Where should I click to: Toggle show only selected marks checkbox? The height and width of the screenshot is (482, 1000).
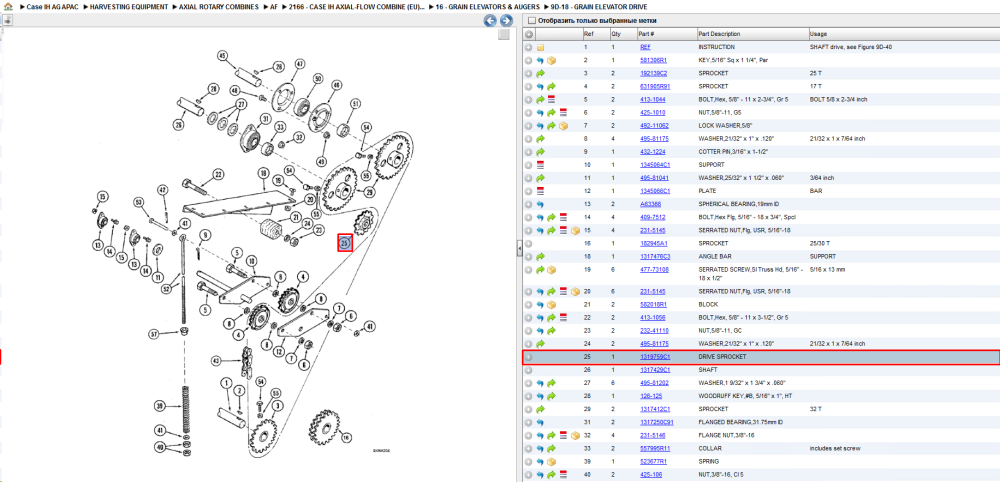[x=531, y=20]
